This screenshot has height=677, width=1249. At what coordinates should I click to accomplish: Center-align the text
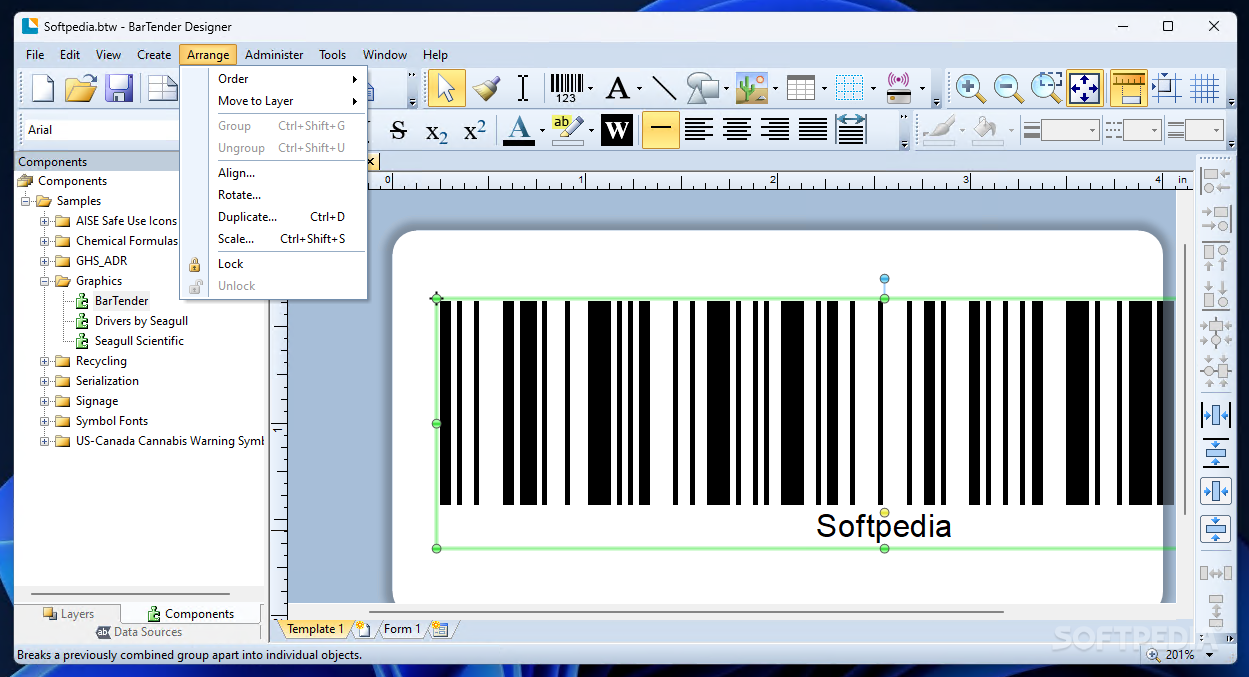[x=737, y=130]
